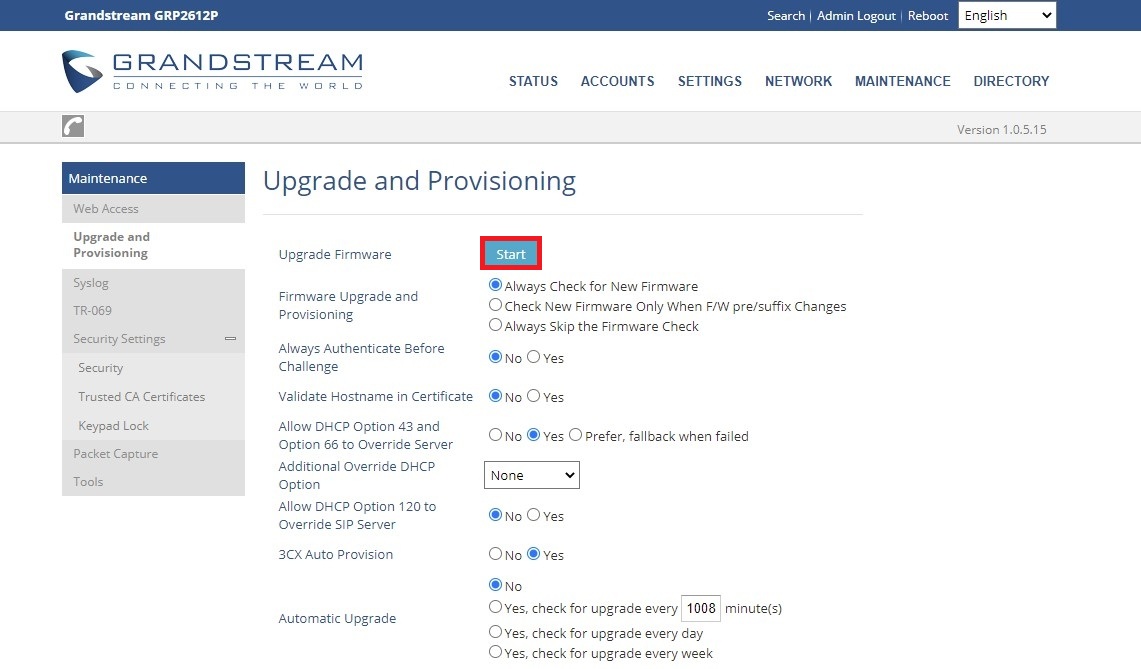Select Always Skip the Firmware Check
The width and height of the screenshot is (1141, 669).
(495, 325)
